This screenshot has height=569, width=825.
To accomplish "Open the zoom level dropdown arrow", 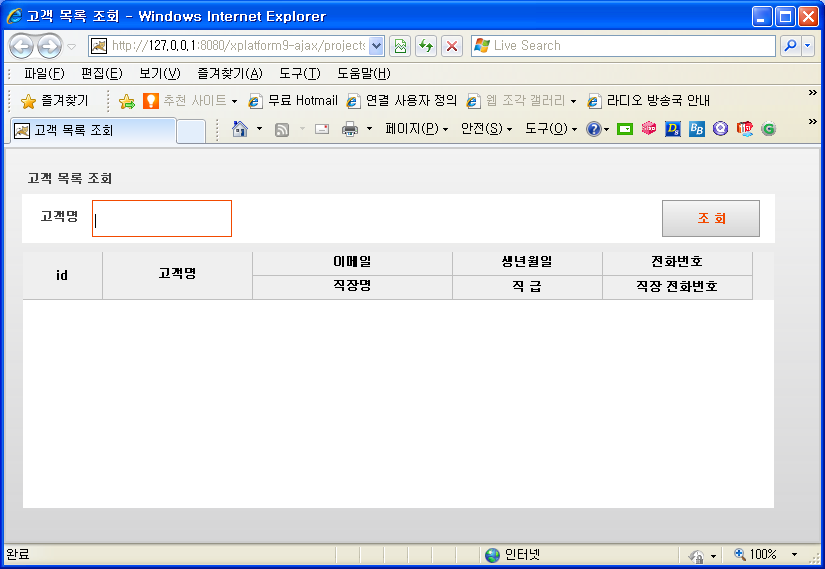I will coord(794,555).
